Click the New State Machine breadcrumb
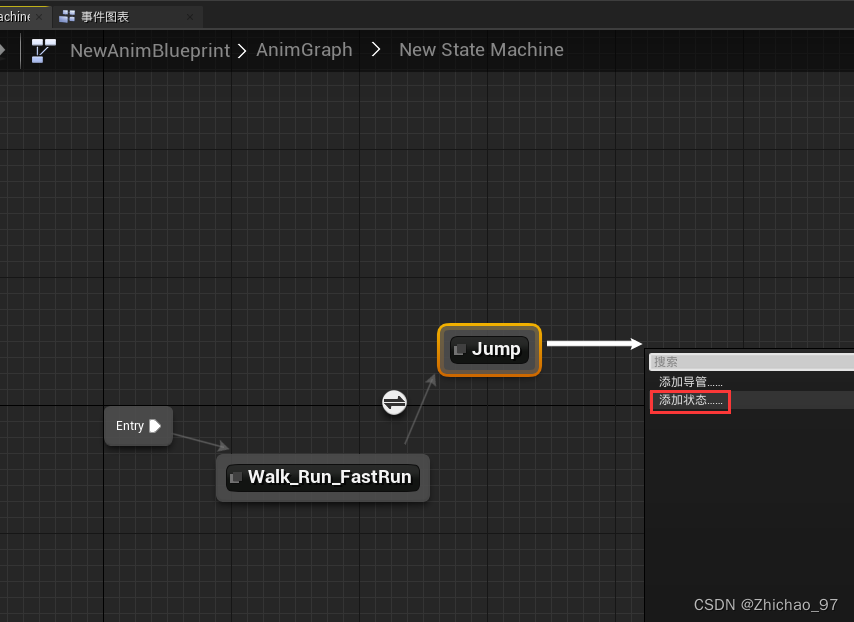 (481, 49)
